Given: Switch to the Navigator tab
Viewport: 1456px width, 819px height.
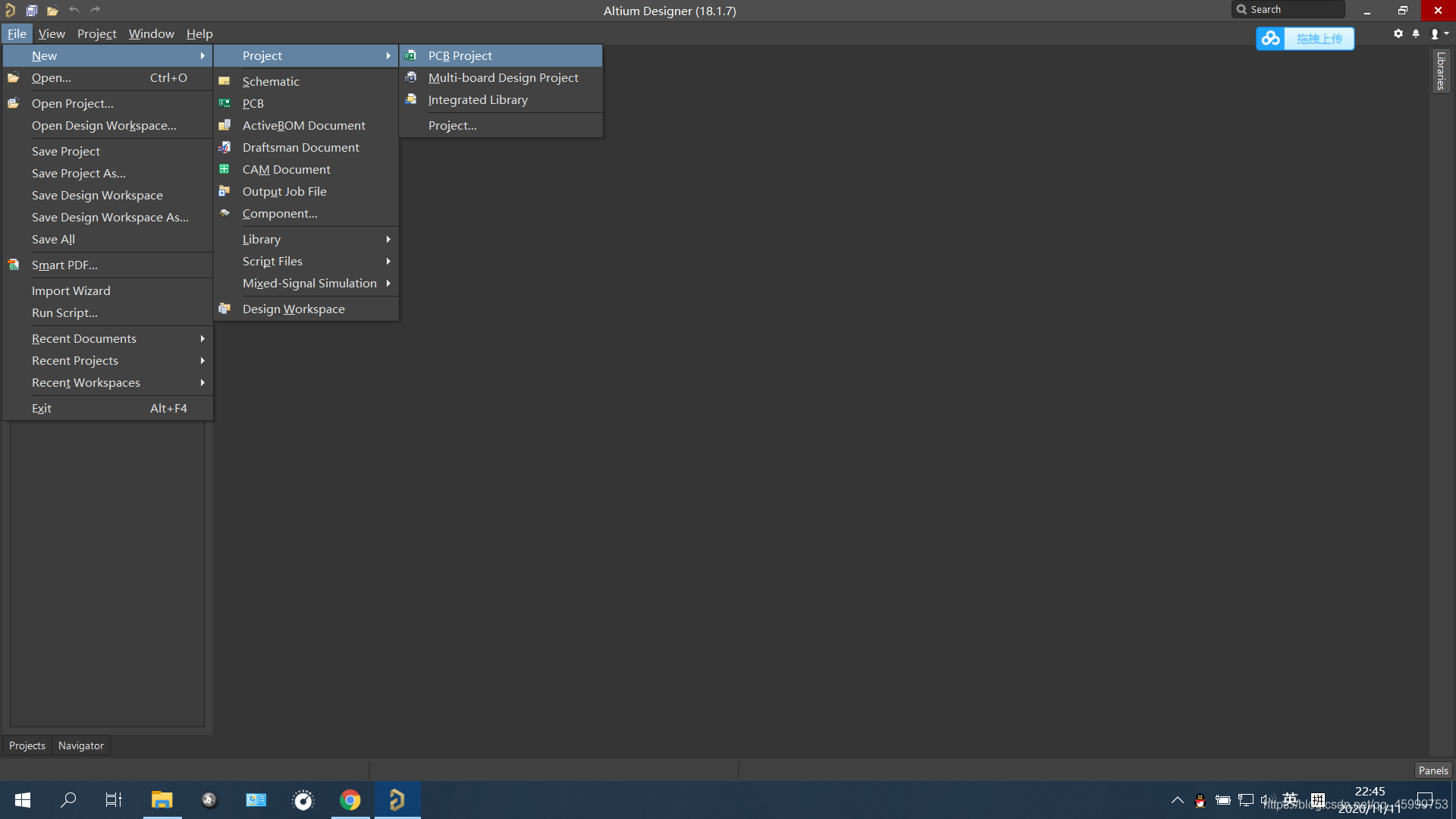Looking at the screenshot, I should tap(80, 745).
